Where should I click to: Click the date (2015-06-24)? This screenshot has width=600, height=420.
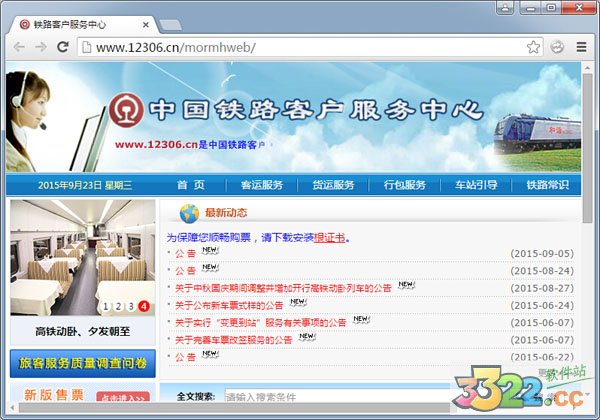click(542, 305)
